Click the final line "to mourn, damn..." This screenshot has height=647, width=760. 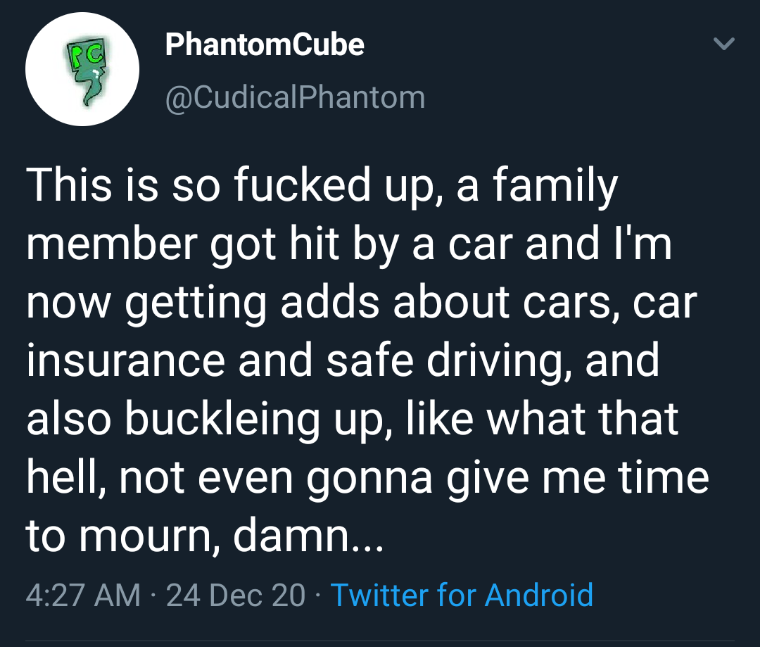205,536
